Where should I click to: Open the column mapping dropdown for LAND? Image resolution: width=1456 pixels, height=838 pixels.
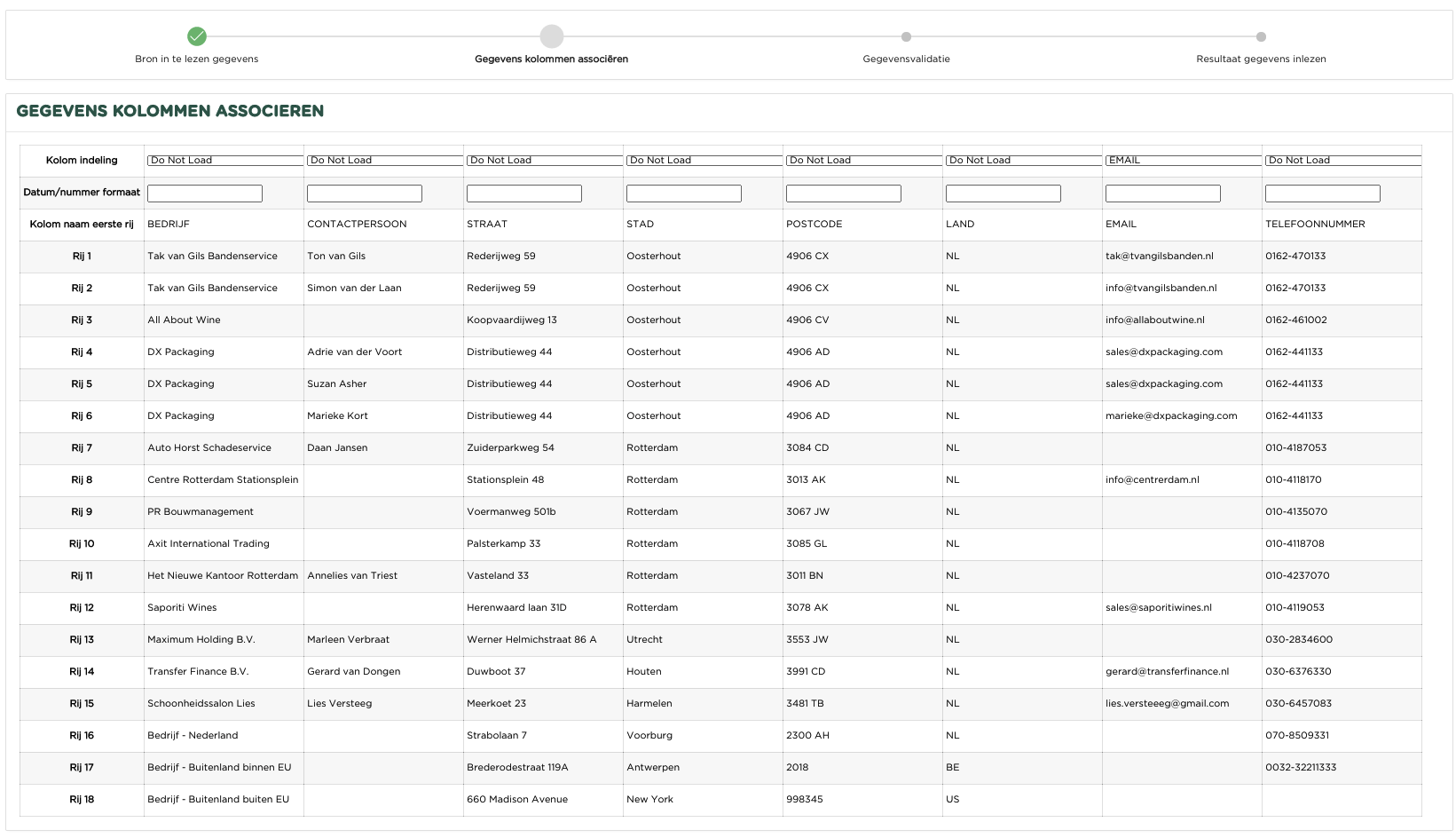click(1023, 161)
